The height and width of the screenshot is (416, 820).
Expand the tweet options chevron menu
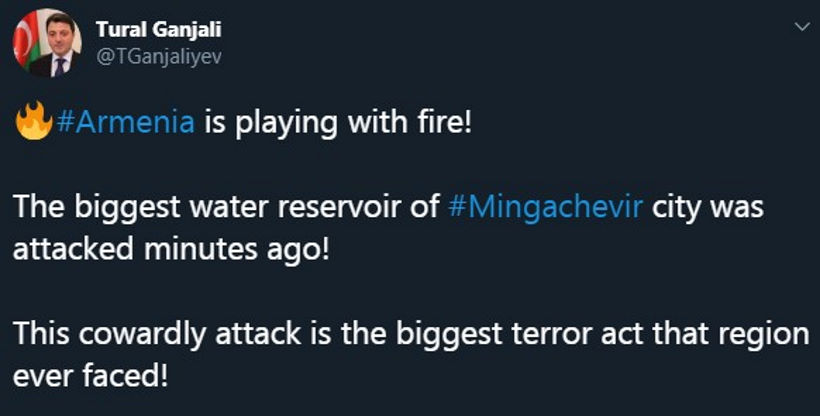(799, 28)
